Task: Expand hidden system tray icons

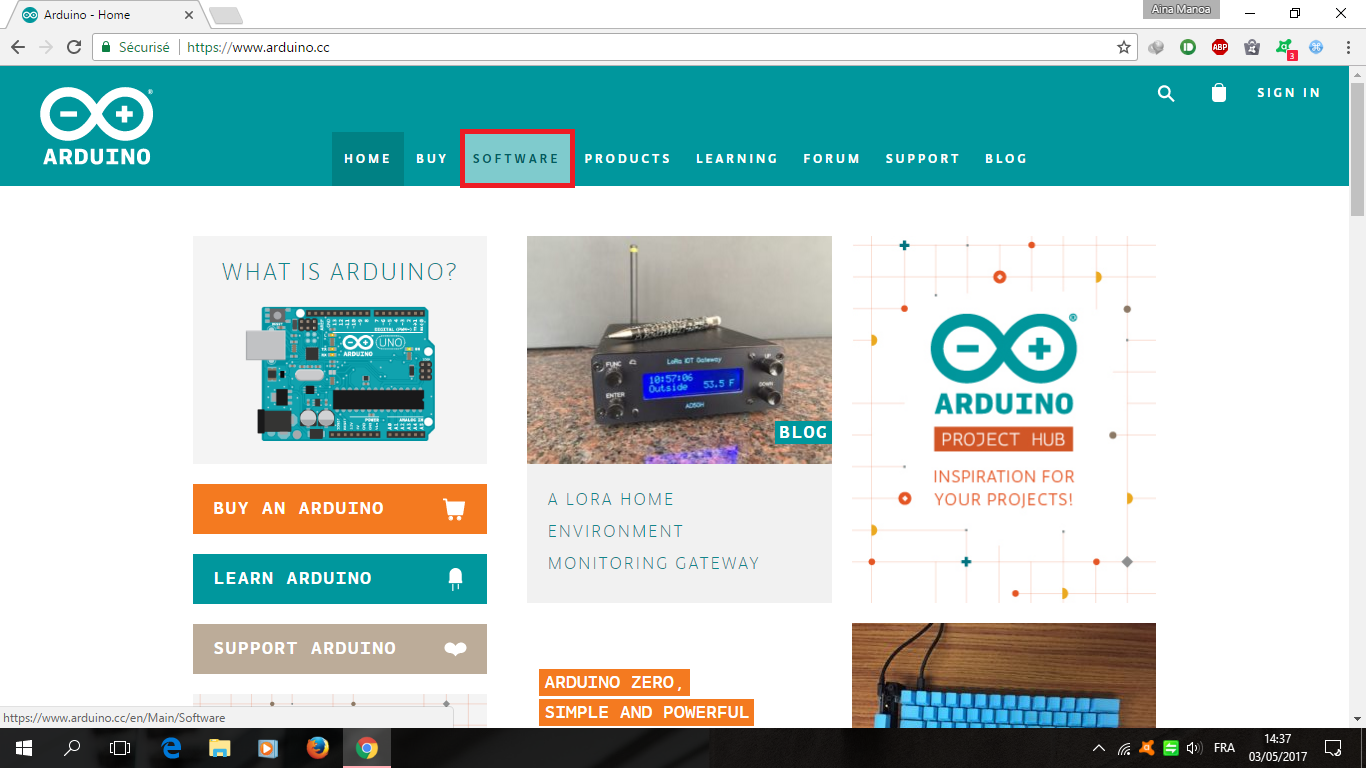Action: (x=1097, y=748)
